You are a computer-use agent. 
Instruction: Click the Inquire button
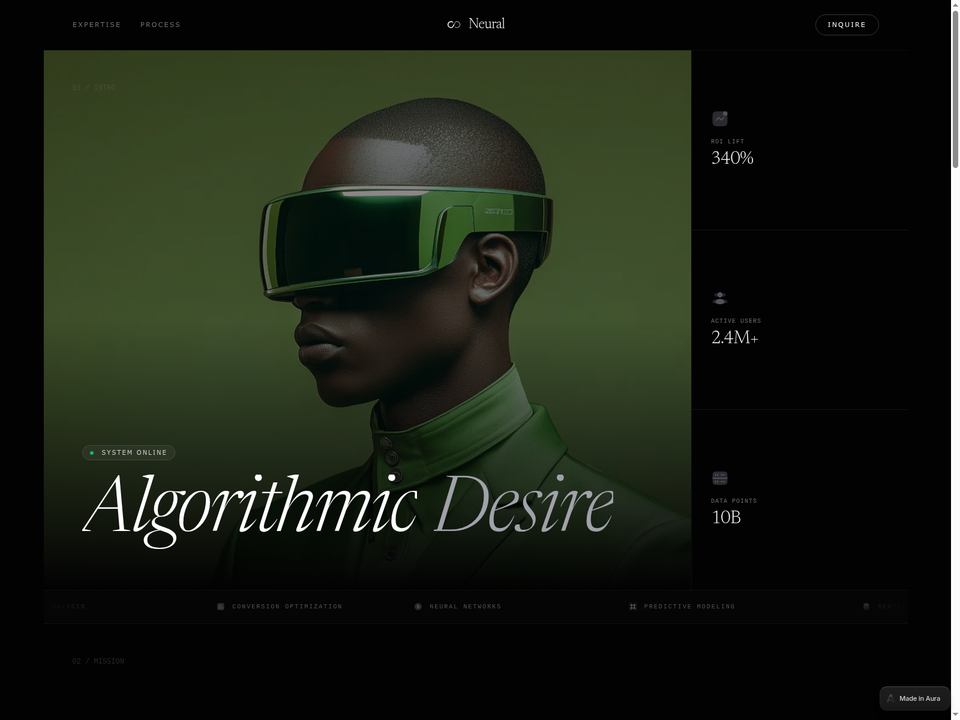[847, 24]
